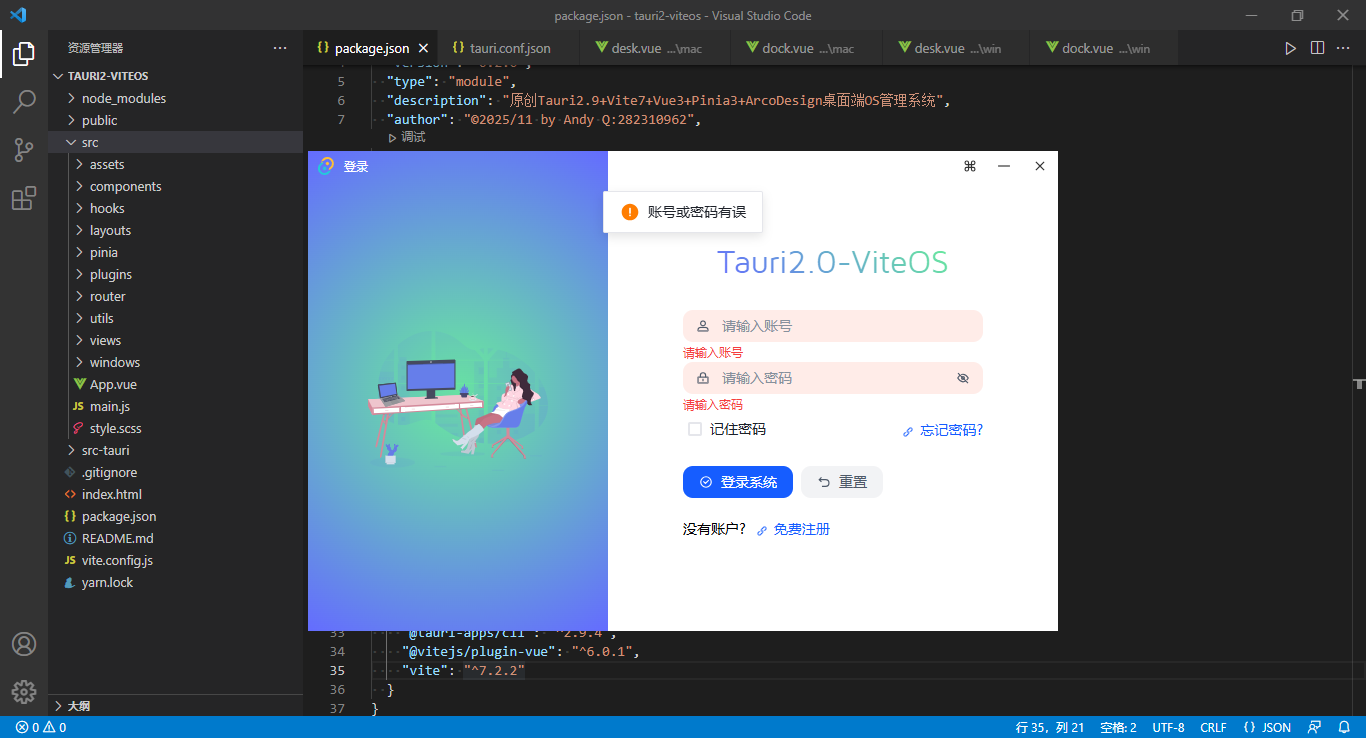The height and width of the screenshot is (738, 1366).
Task: Change language mode via JSON status item
Action: (1267, 728)
